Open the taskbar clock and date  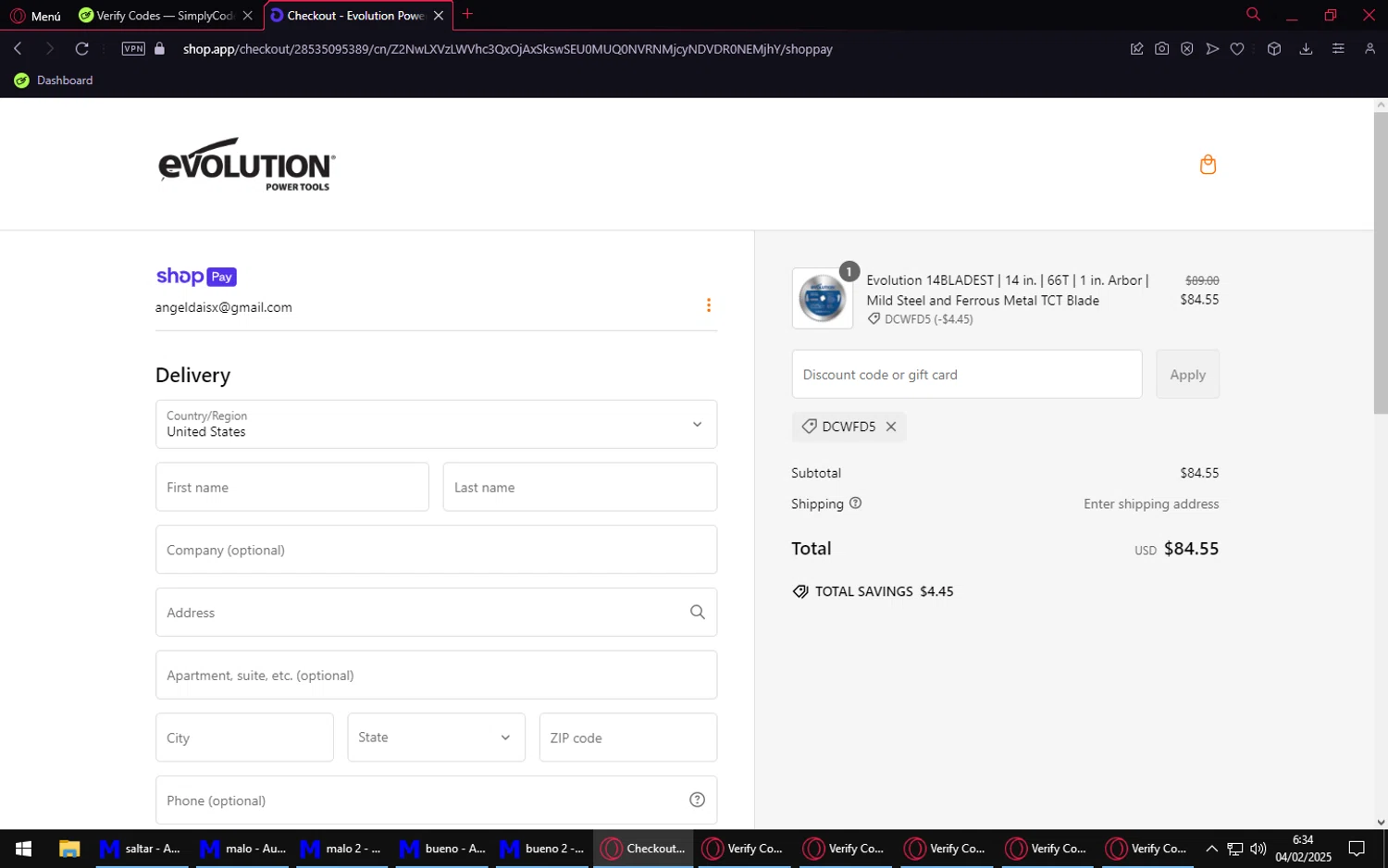tap(1303, 849)
